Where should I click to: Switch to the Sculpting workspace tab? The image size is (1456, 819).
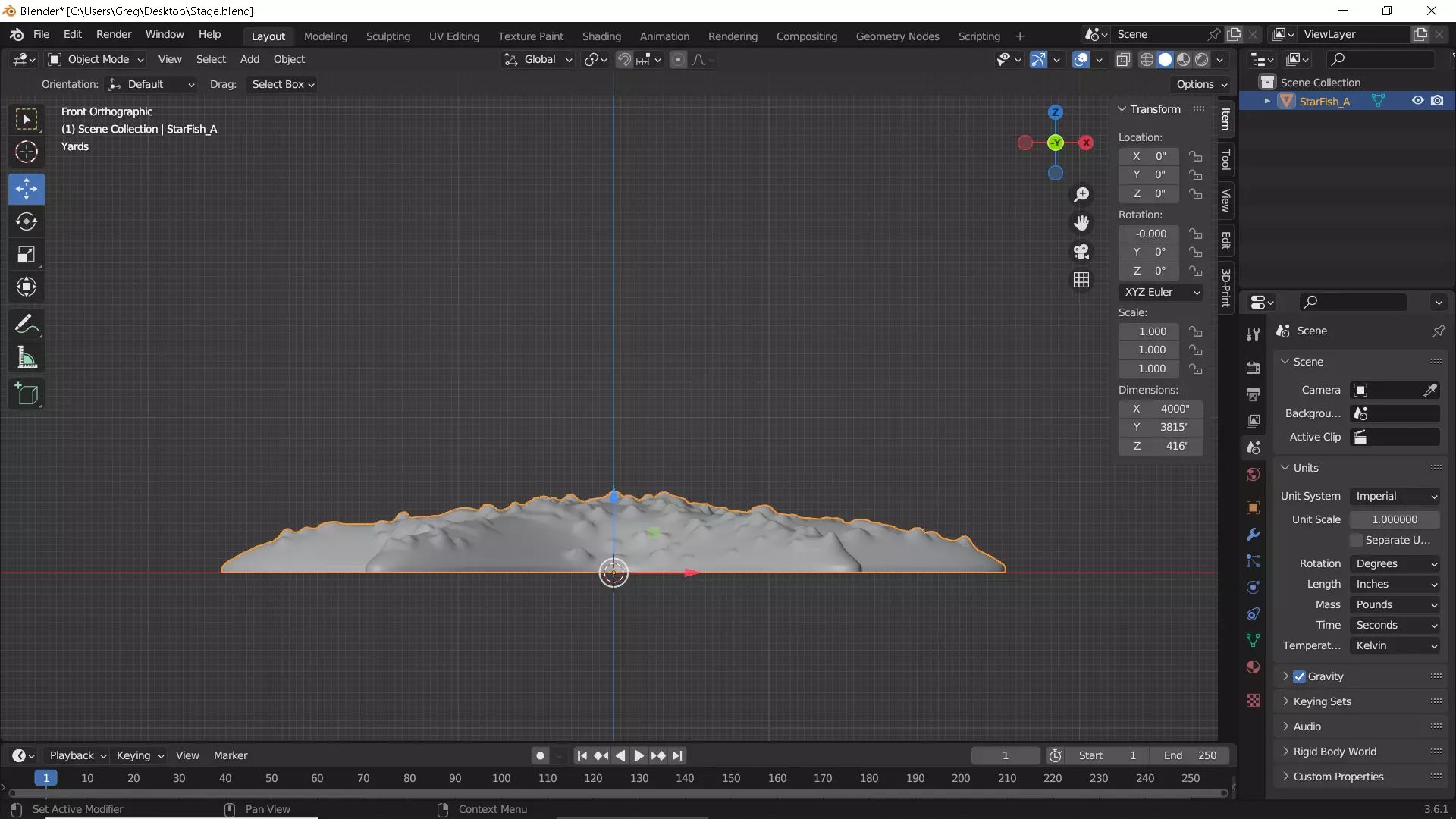point(388,36)
